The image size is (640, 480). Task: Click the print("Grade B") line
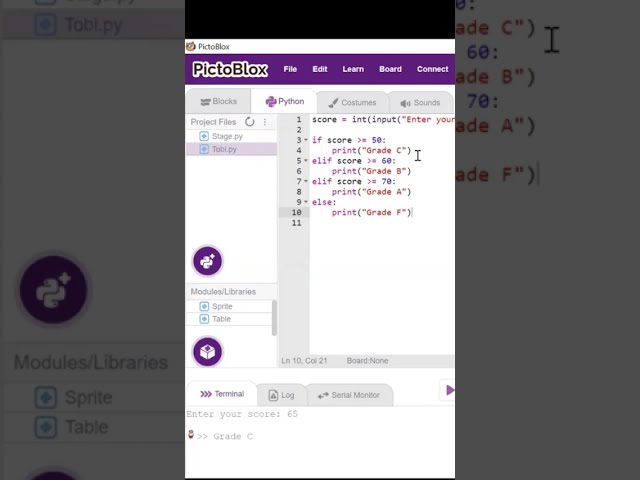[371, 171]
